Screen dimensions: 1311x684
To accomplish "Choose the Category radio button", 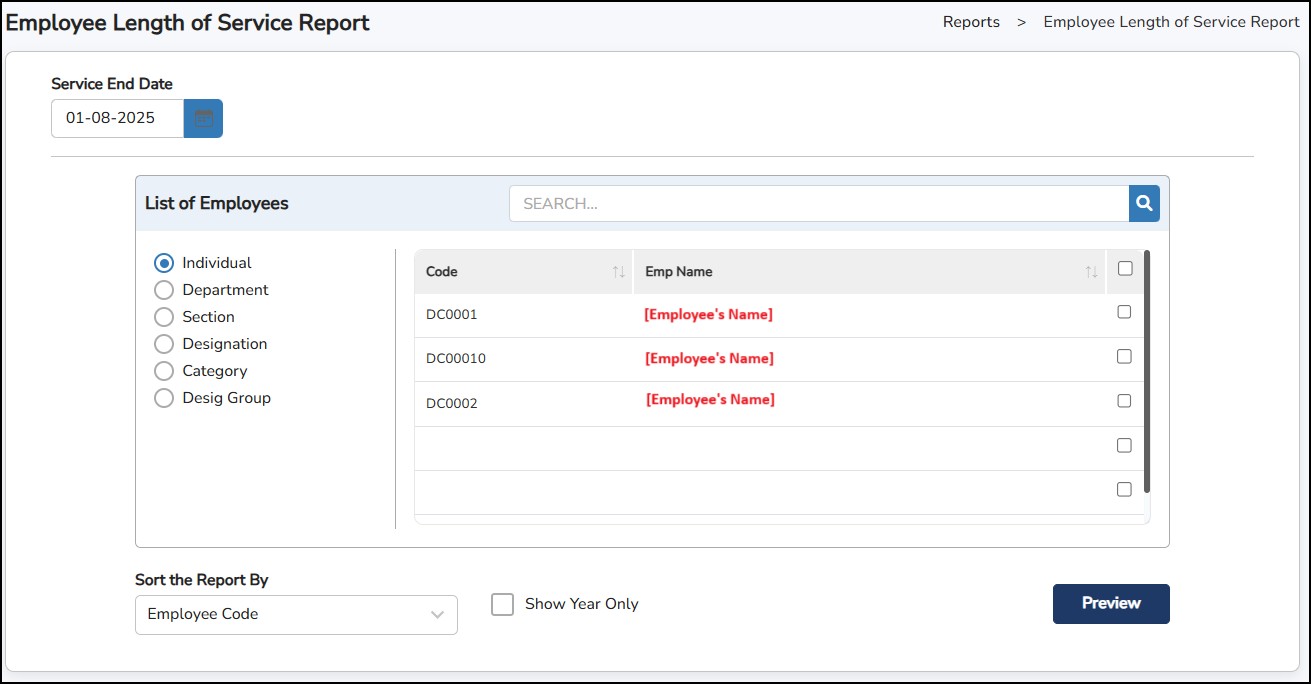I will (164, 371).
